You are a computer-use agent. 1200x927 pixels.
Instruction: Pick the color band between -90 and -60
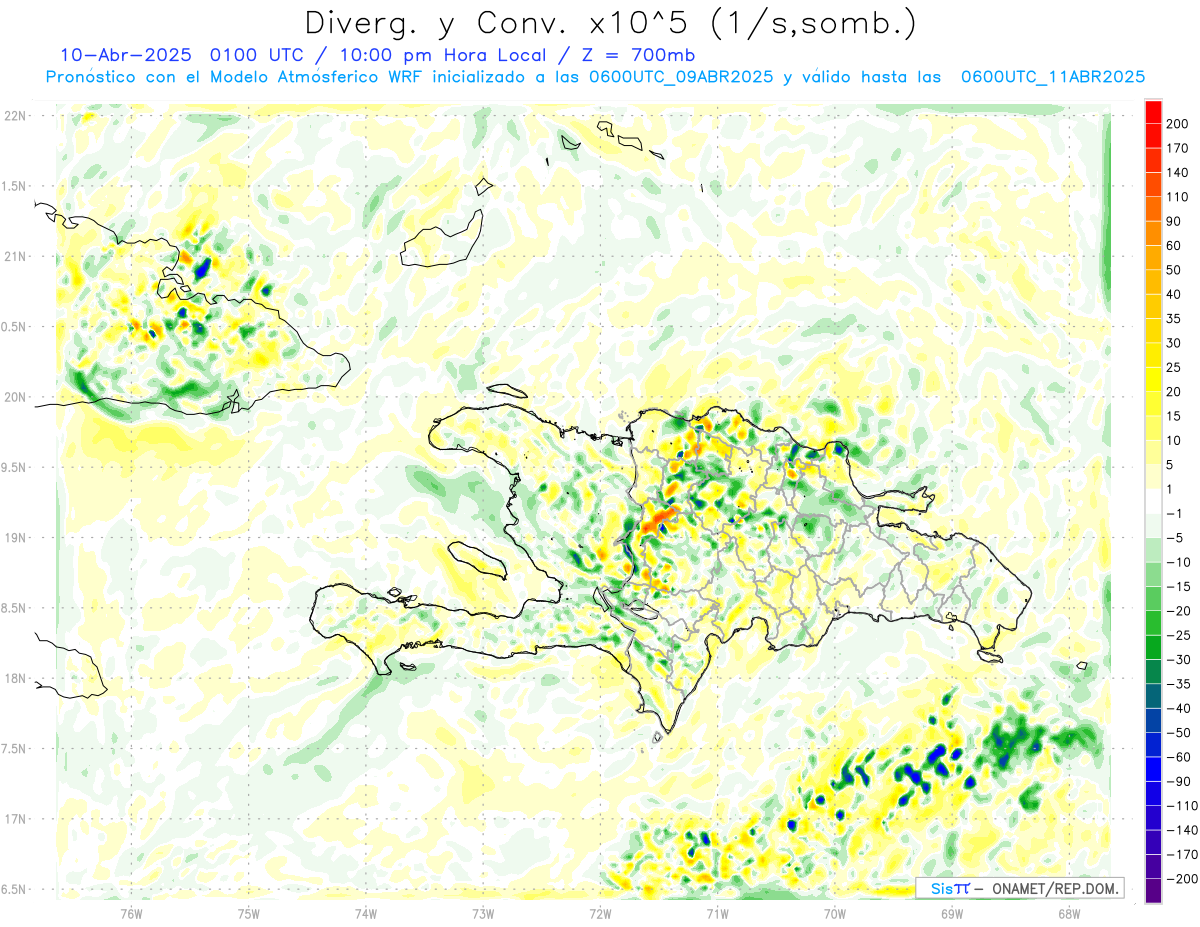pyautogui.click(x=1154, y=770)
